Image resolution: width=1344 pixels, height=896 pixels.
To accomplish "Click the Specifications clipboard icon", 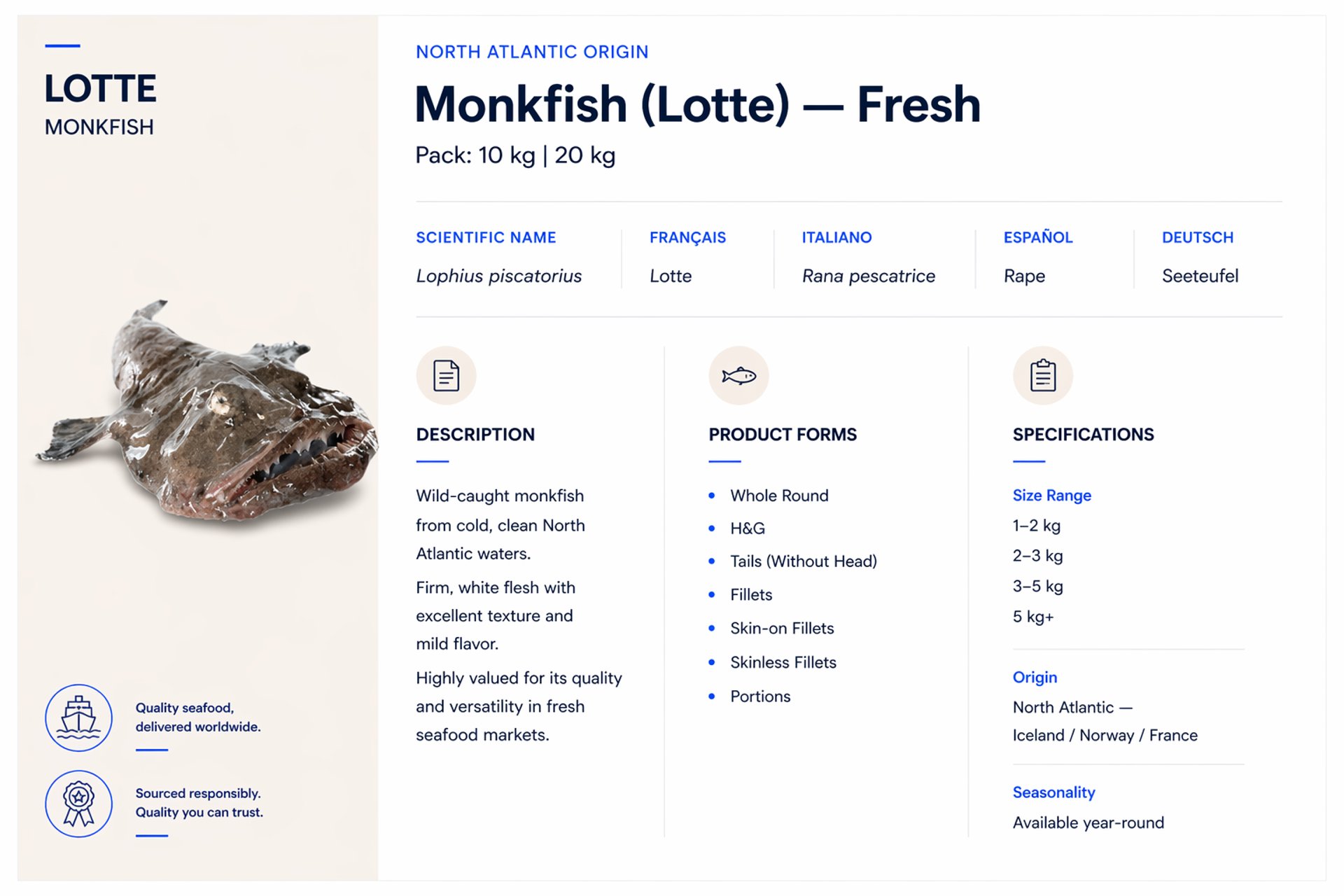I will tap(1042, 376).
